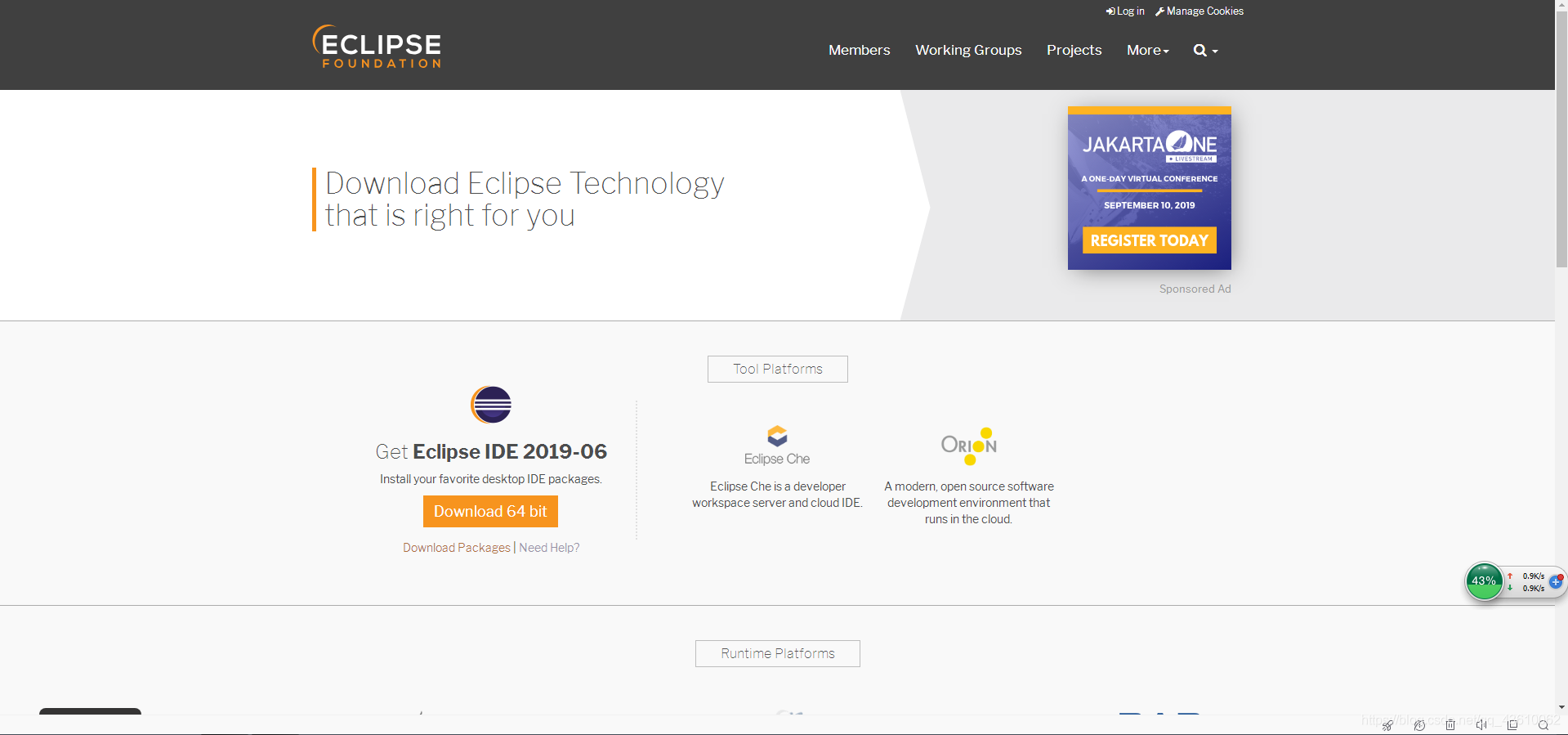Open Manage Cookies settings
Viewport: 1568px width, 735px height.
(x=1199, y=11)
